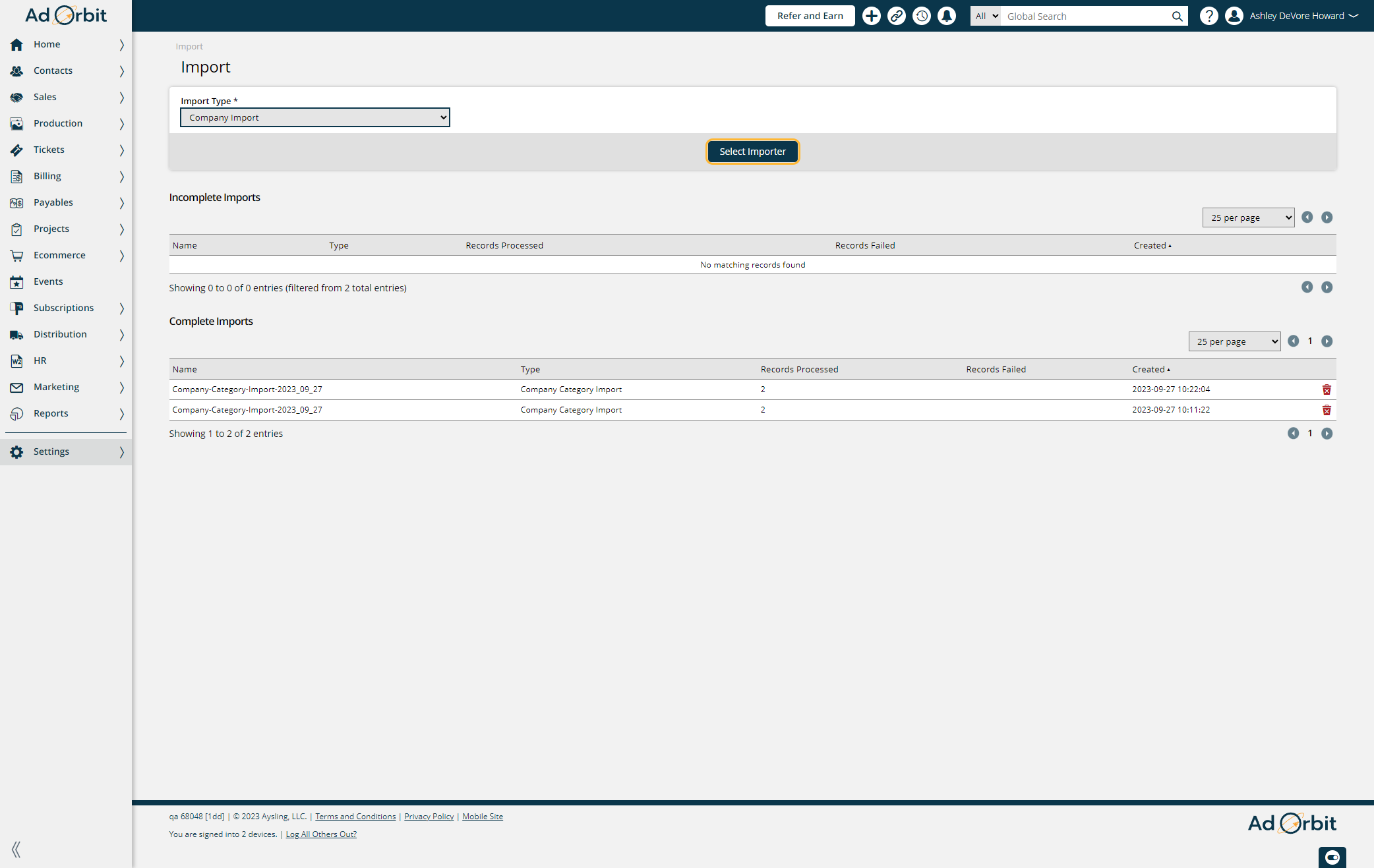Screen dimensions: 1374x868
Task: Click the Reports icon in sidebar
Action: point(16,413)
